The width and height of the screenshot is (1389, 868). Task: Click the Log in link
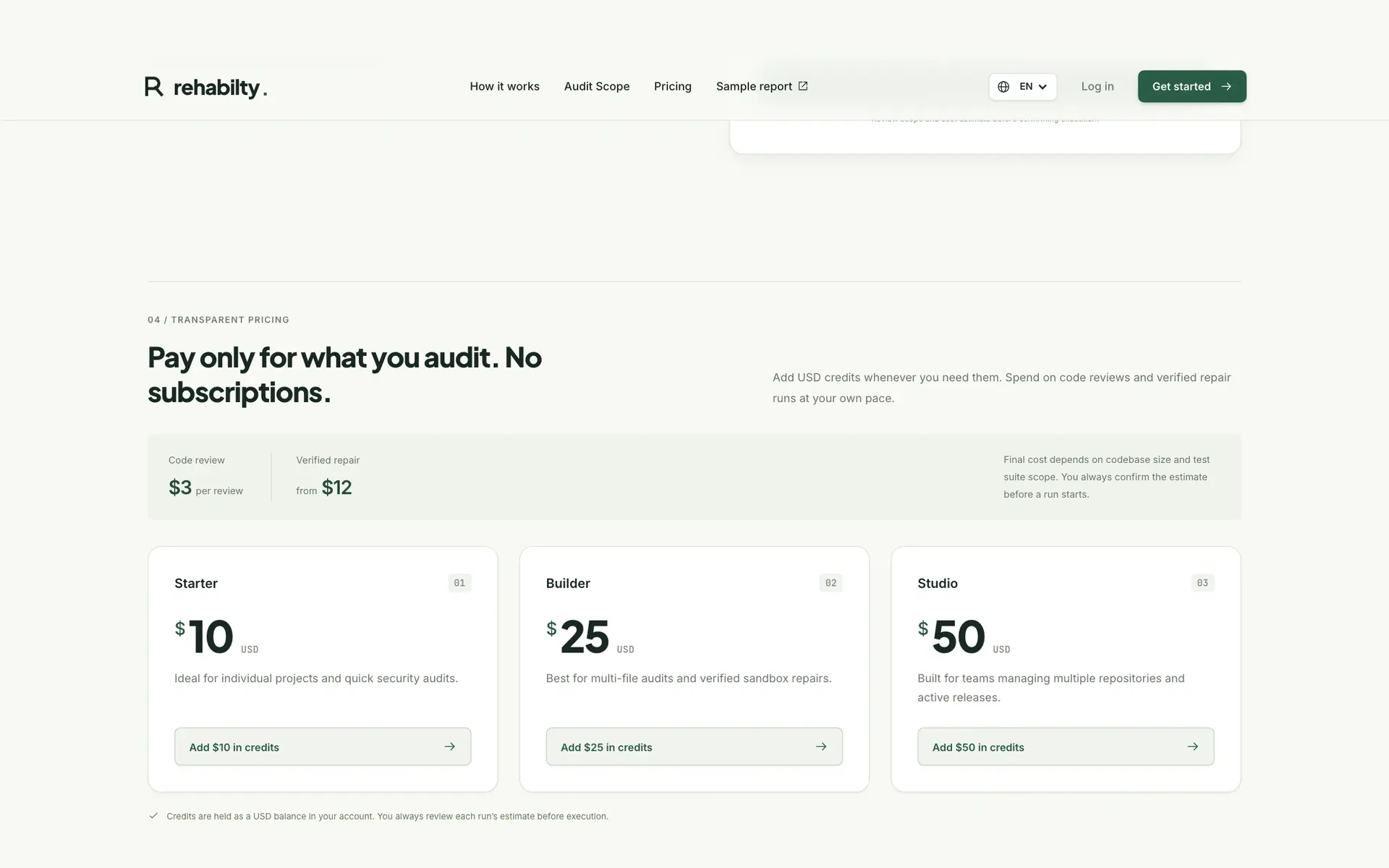(1097, 86)
